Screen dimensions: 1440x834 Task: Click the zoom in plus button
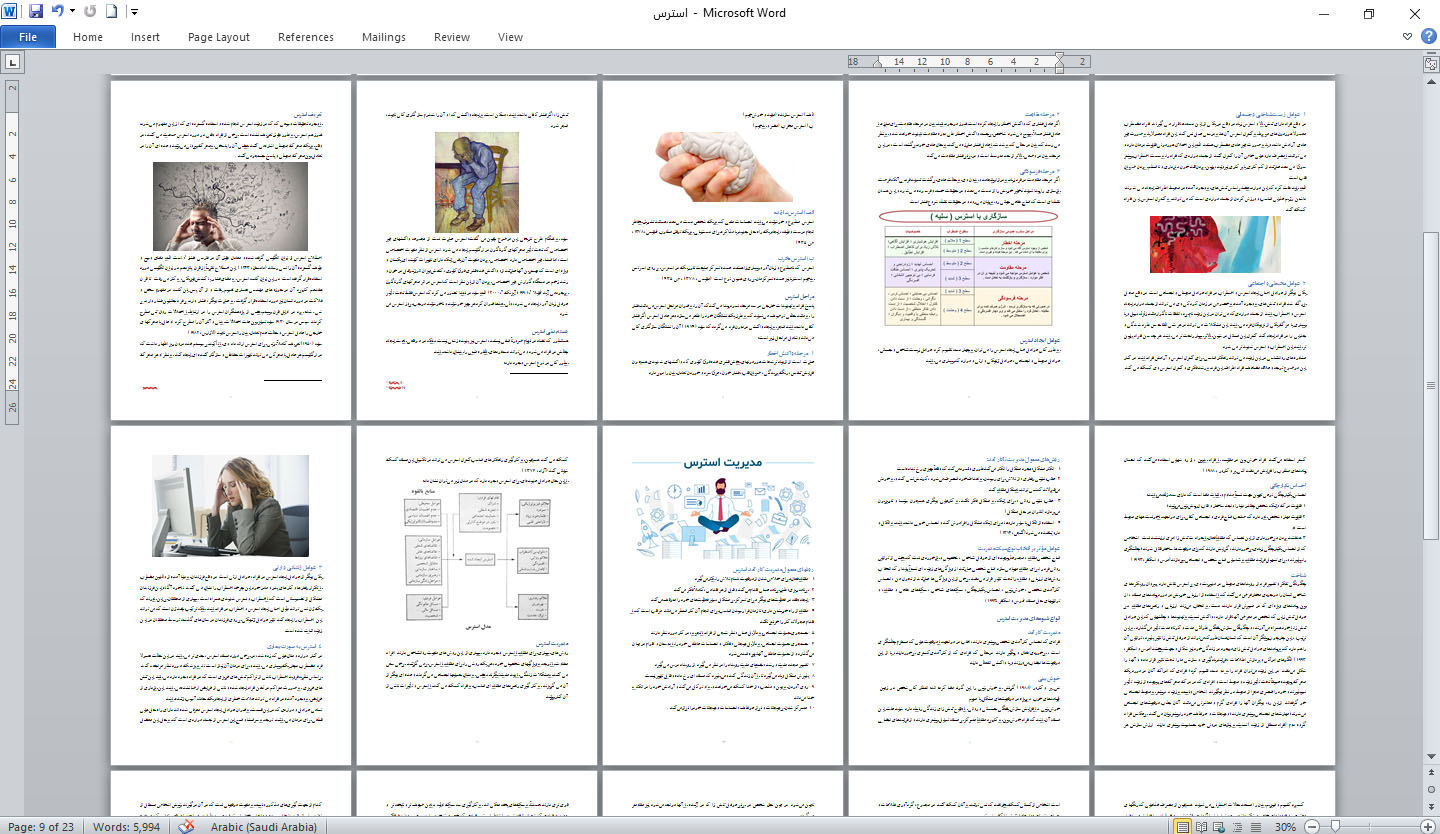click(x=1428, y=827)
